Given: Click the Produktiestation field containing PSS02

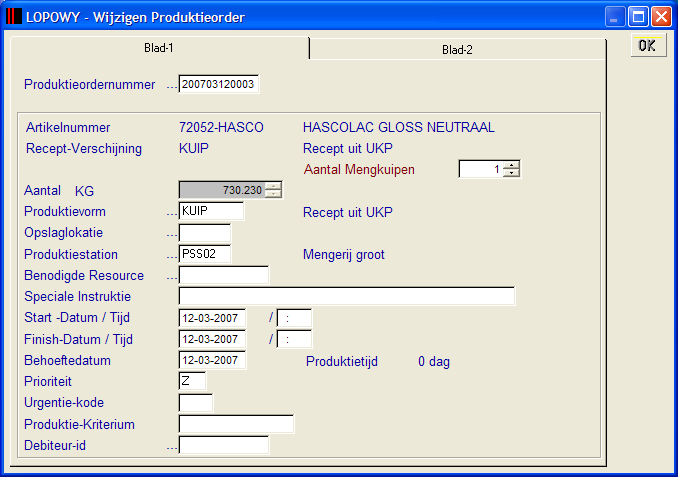Looking at the screenshot, I should pos(205,254).
